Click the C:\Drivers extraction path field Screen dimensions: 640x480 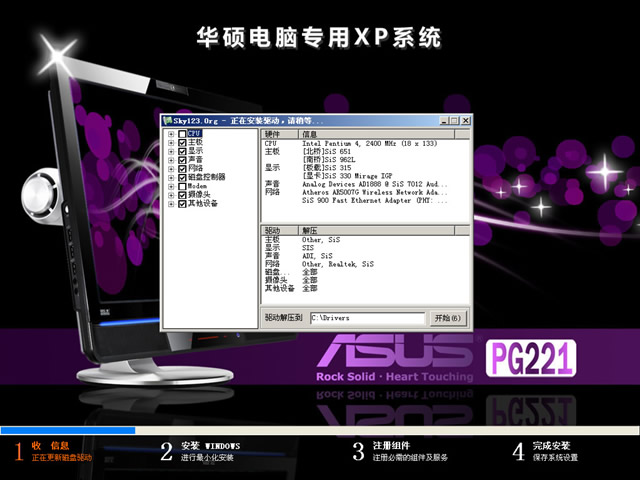[367, 318]
